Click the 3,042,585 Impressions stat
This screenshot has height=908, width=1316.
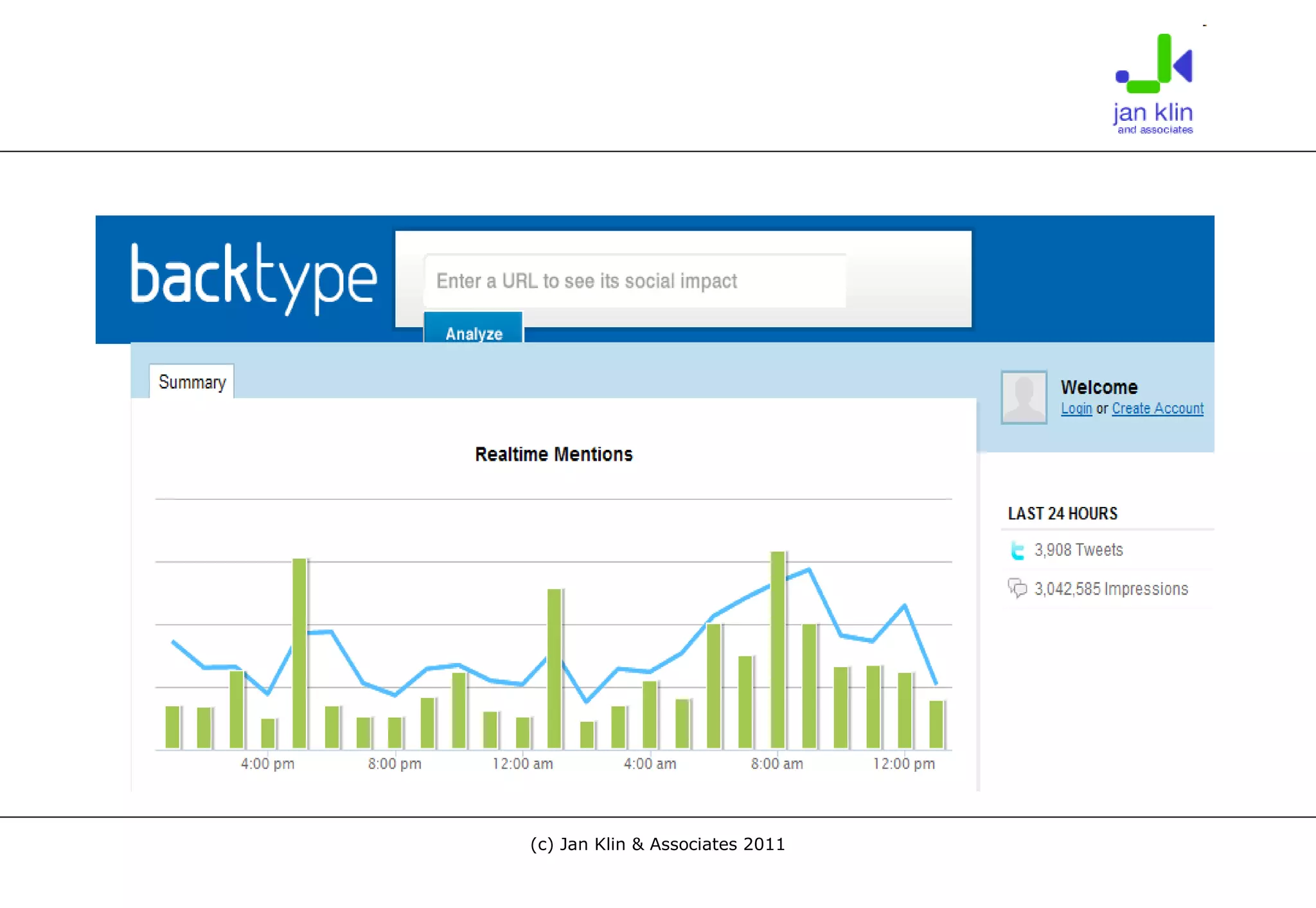[x=1110, y=589]
